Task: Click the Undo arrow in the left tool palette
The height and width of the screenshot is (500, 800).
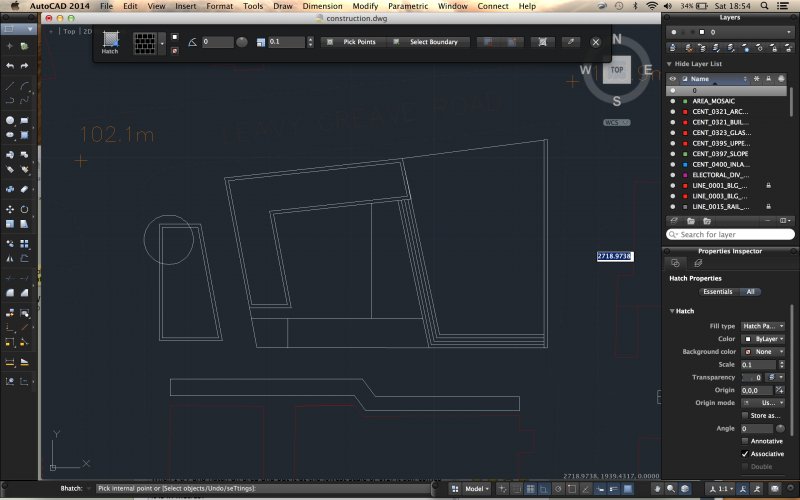Action: tap(10, 66)
